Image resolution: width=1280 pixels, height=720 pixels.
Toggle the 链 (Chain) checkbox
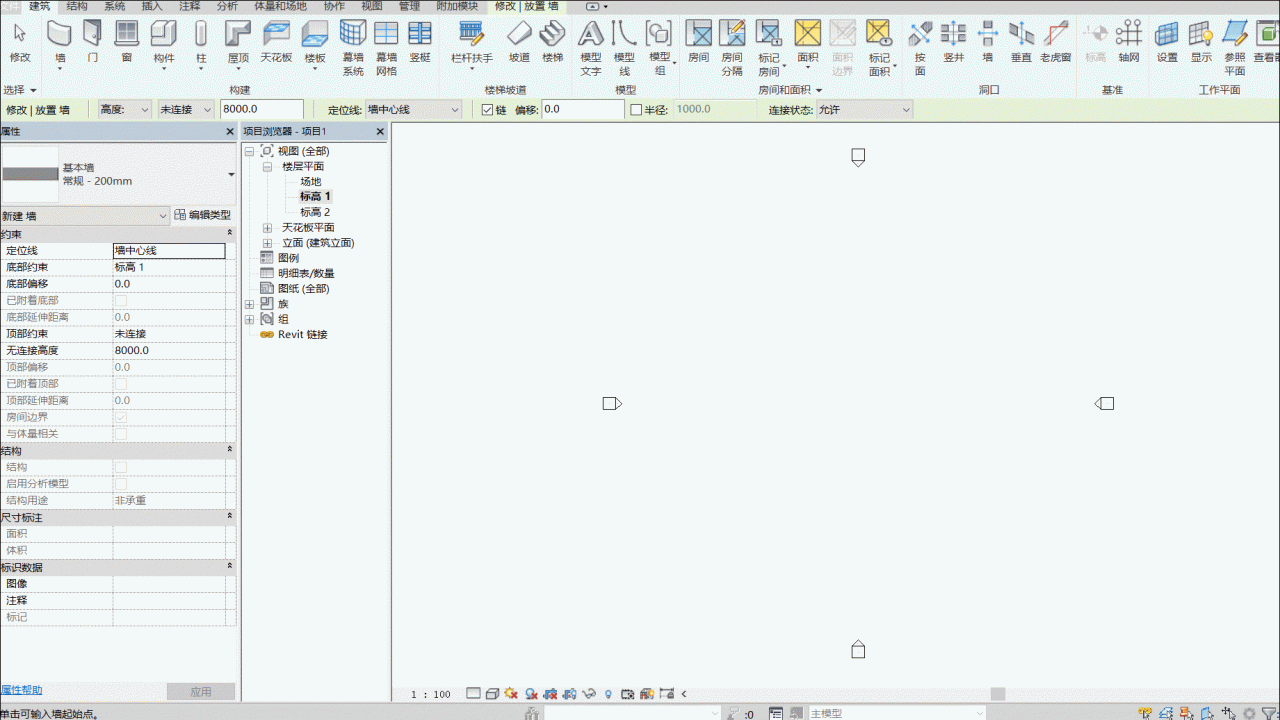pyautogui.click(x=488, y=110)
